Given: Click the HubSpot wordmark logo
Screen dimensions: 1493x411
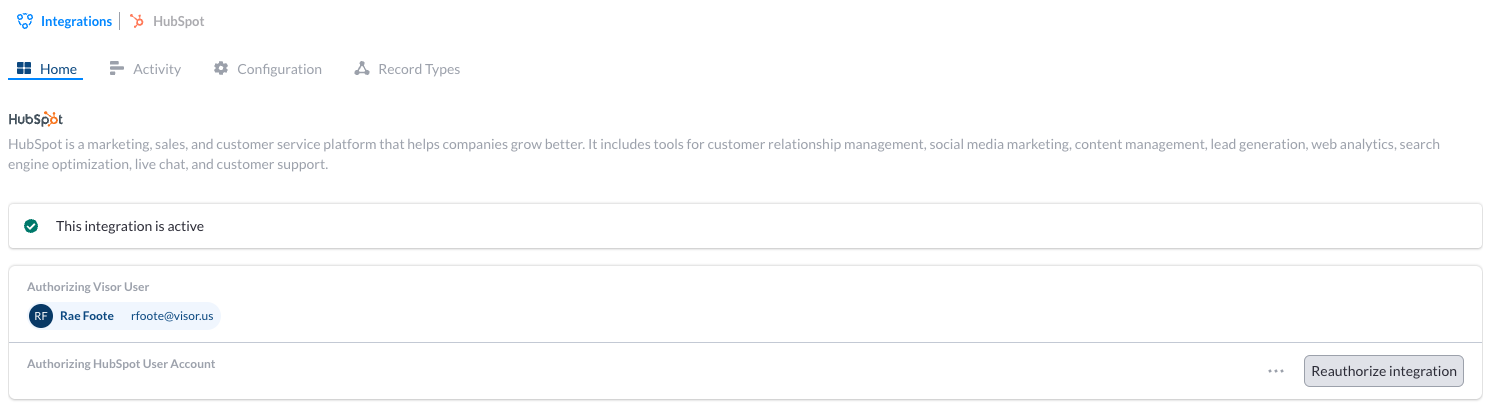Looking at the screenshot, I should coord(36,119).
